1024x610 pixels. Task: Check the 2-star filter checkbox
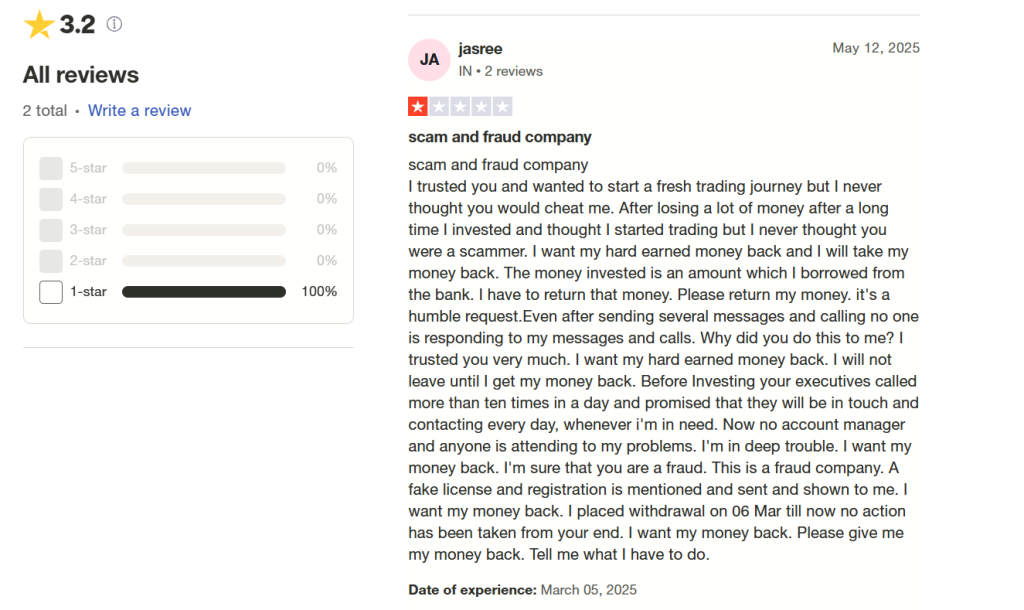tap(51, 261)
